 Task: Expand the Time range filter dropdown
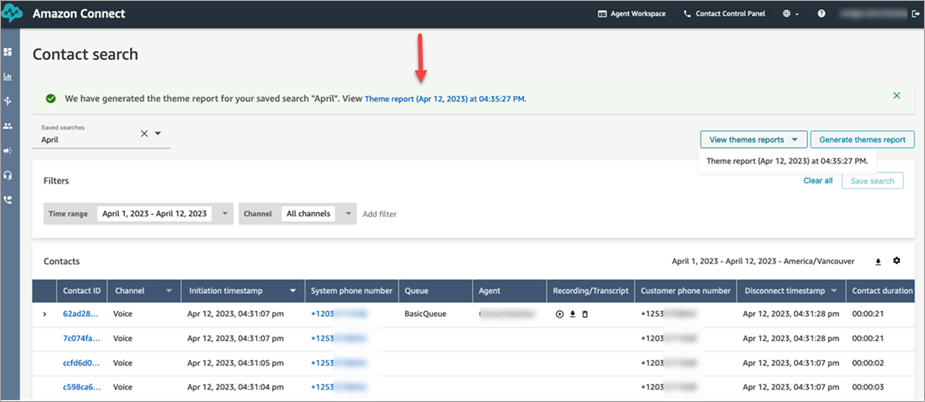[225, 213]
